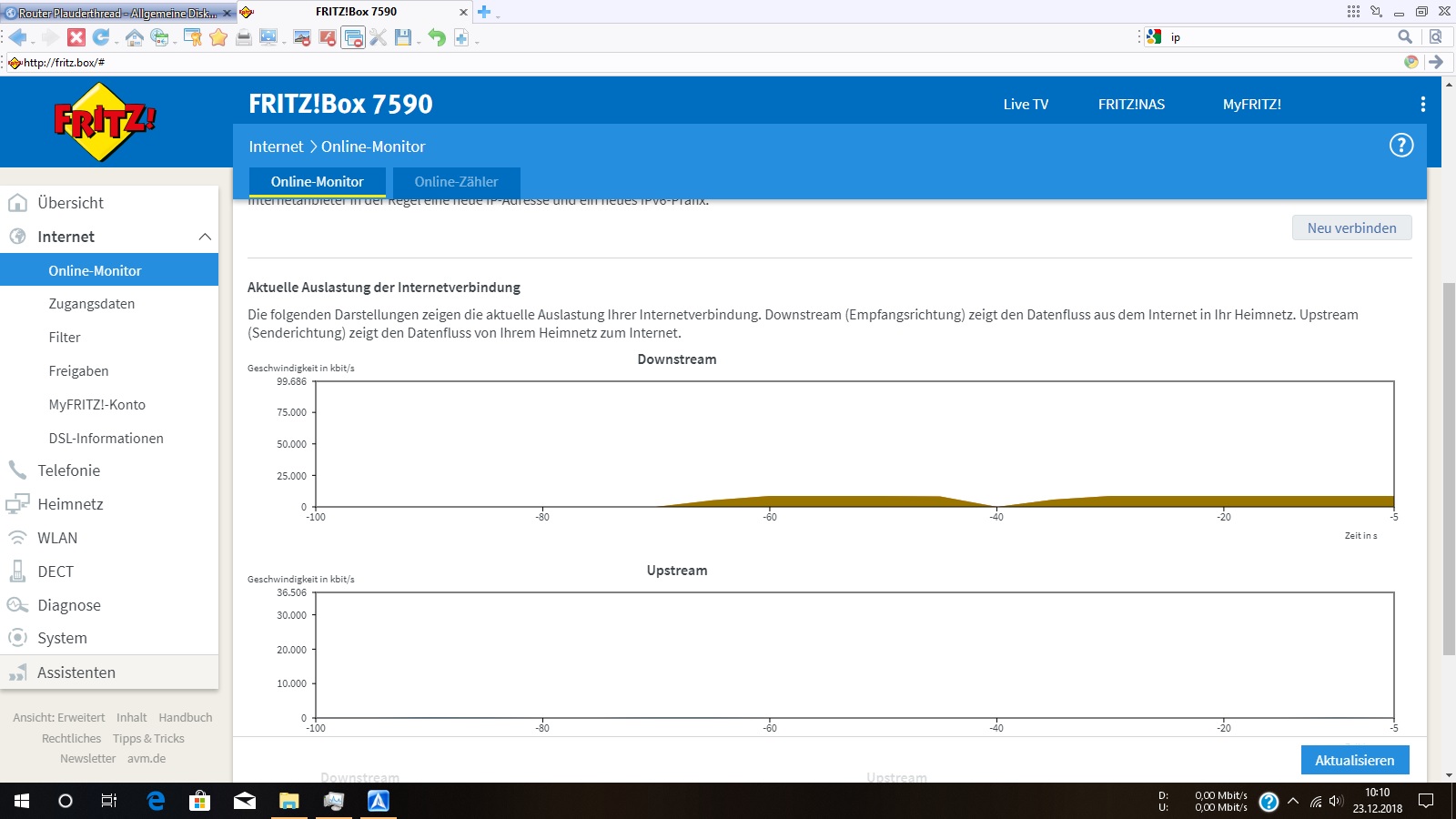Open Live TV in header
This screenshot has width=1456, height=819.
coord(1026,105)
